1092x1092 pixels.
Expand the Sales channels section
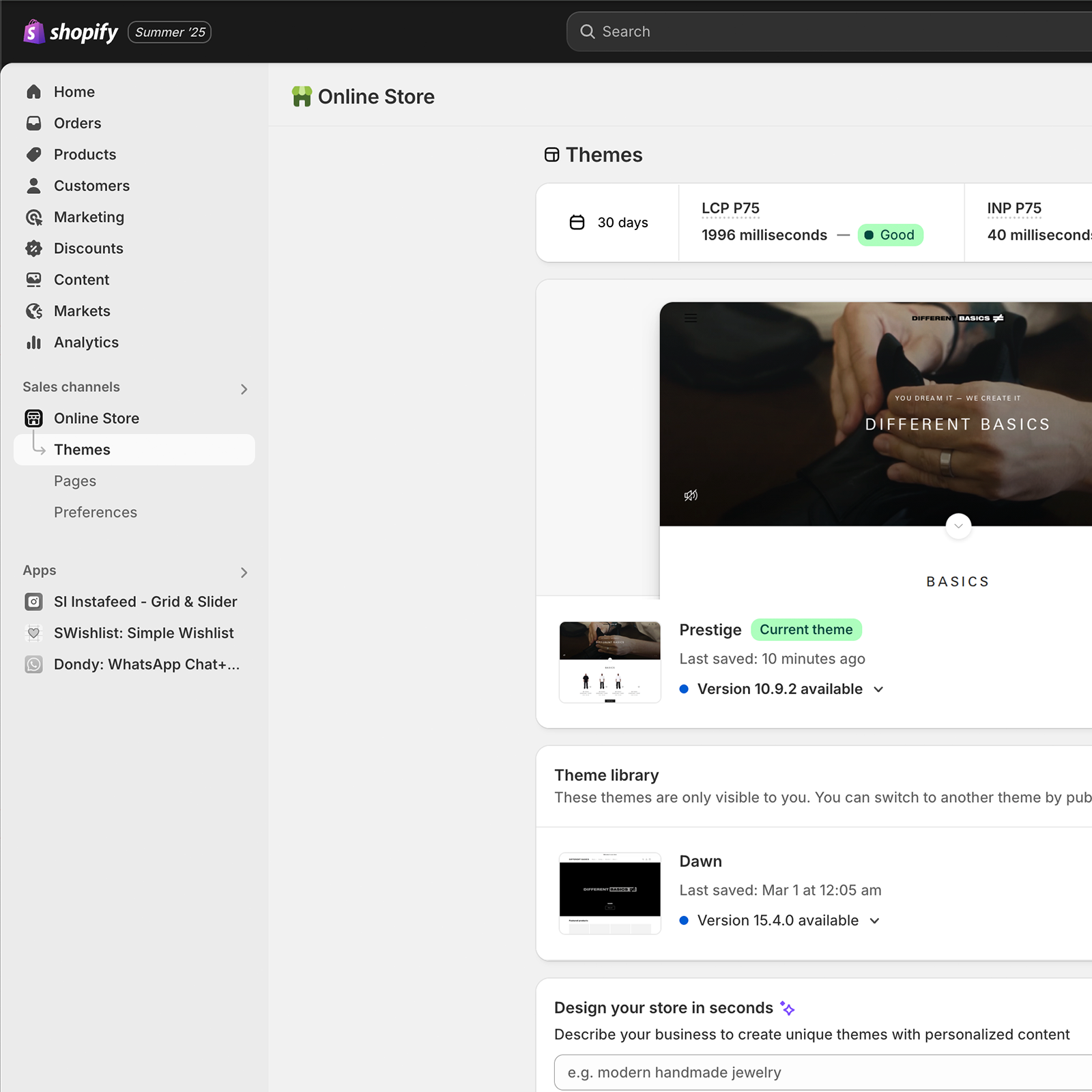pos(244,389)
